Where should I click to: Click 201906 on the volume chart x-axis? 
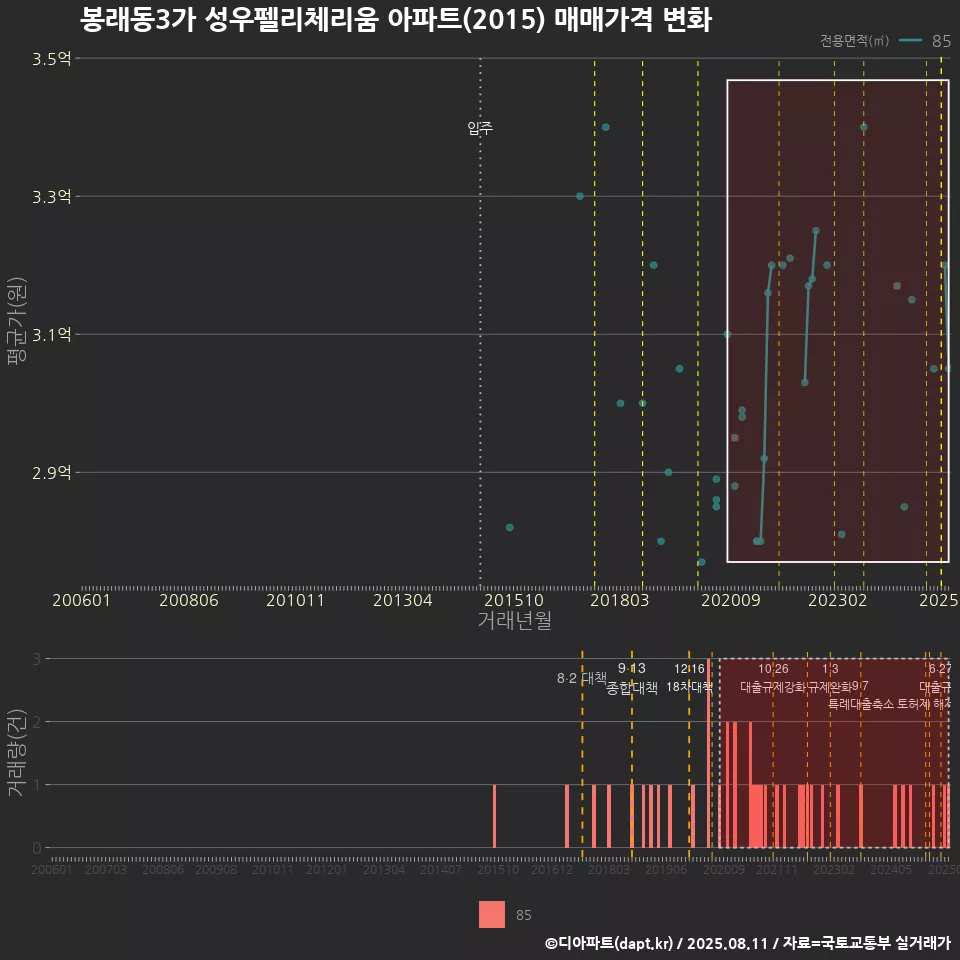(666, 869)
